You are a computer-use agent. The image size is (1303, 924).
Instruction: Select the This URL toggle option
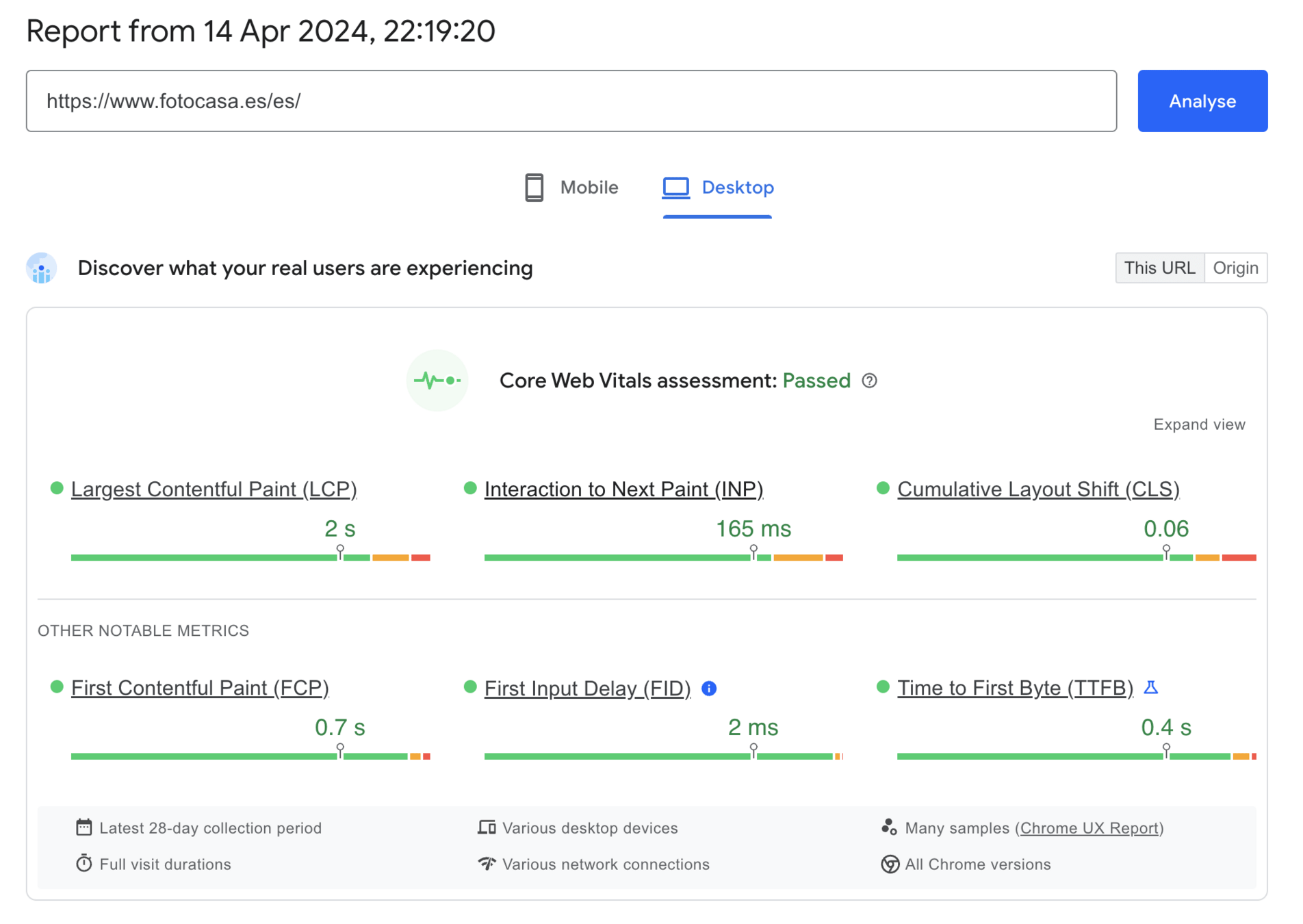pos(1160,268)
